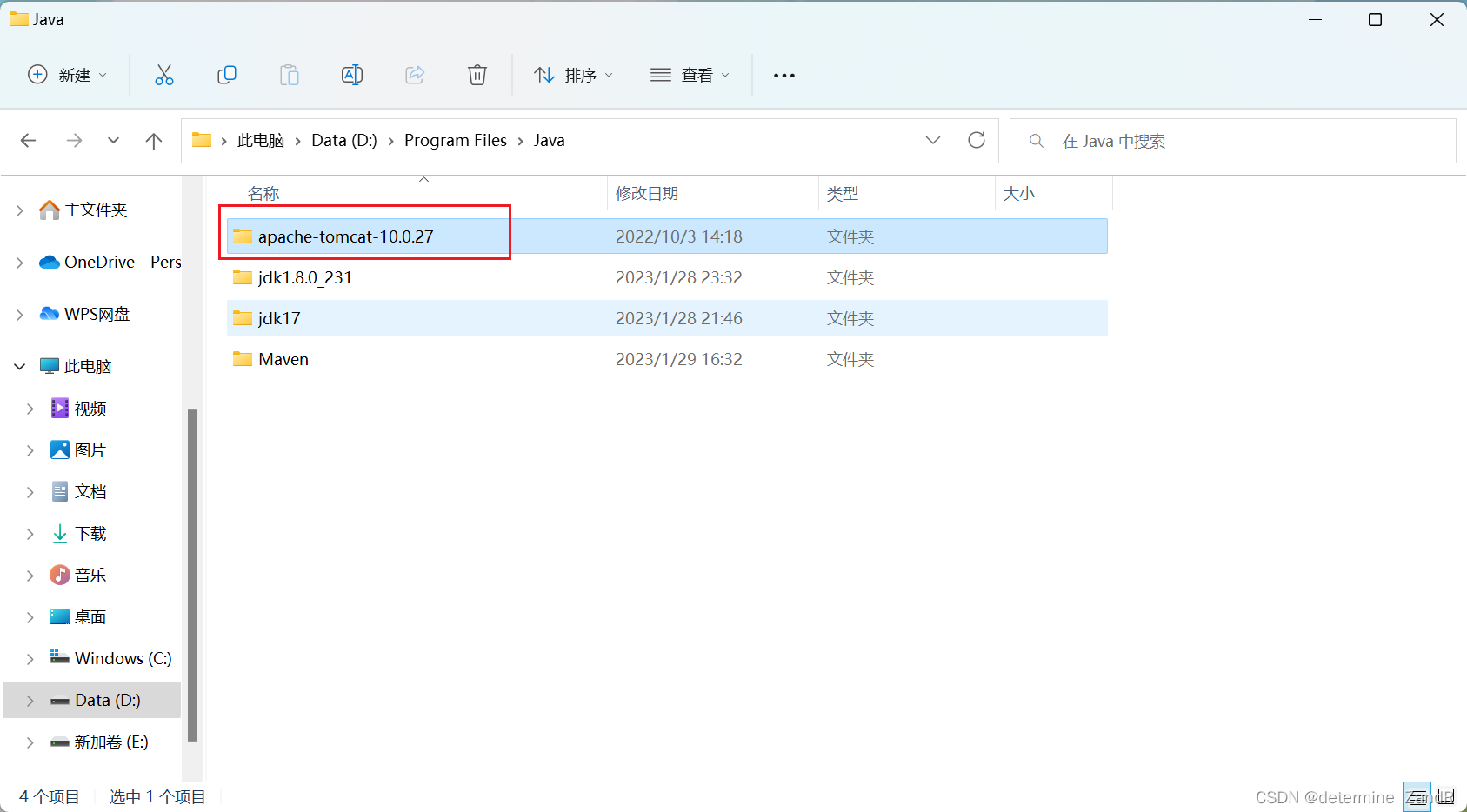Image resolution: width=1467 pixels, height=812 pixels.
Task: Expand the OneDrive tree node
Action: tap(20, 263)
